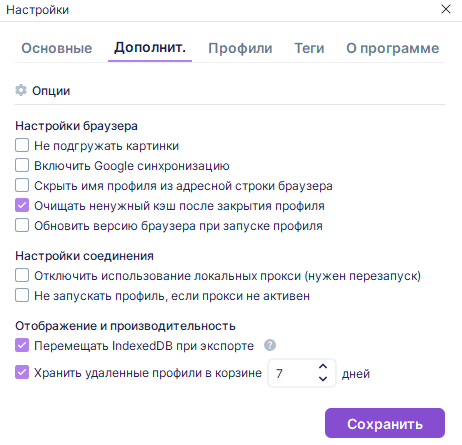Go to the Теги tab
The width and height of the screenshot is (462, 445).
[309, 48]
